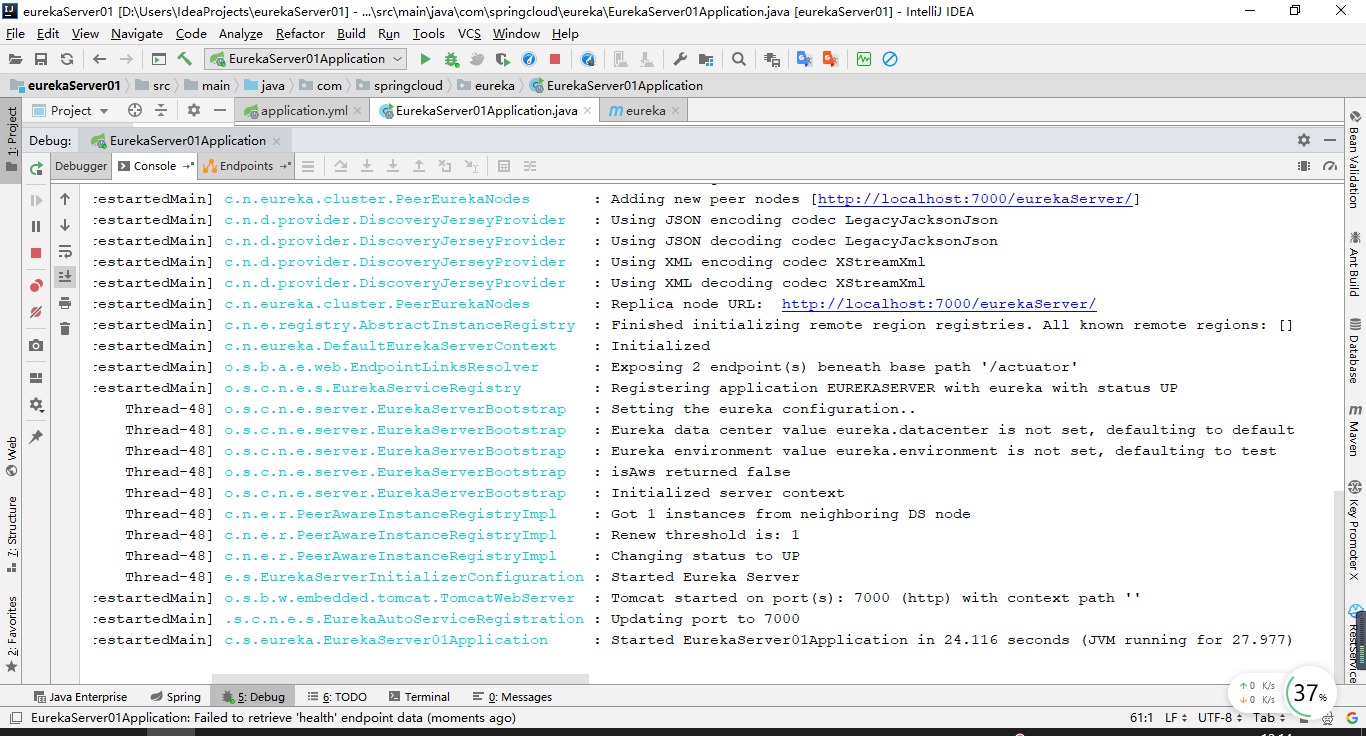The width and height of the screenshot is (1366, 736).
Task: Hide the Debug panel with minus icon
Action: pos(1330,140)
